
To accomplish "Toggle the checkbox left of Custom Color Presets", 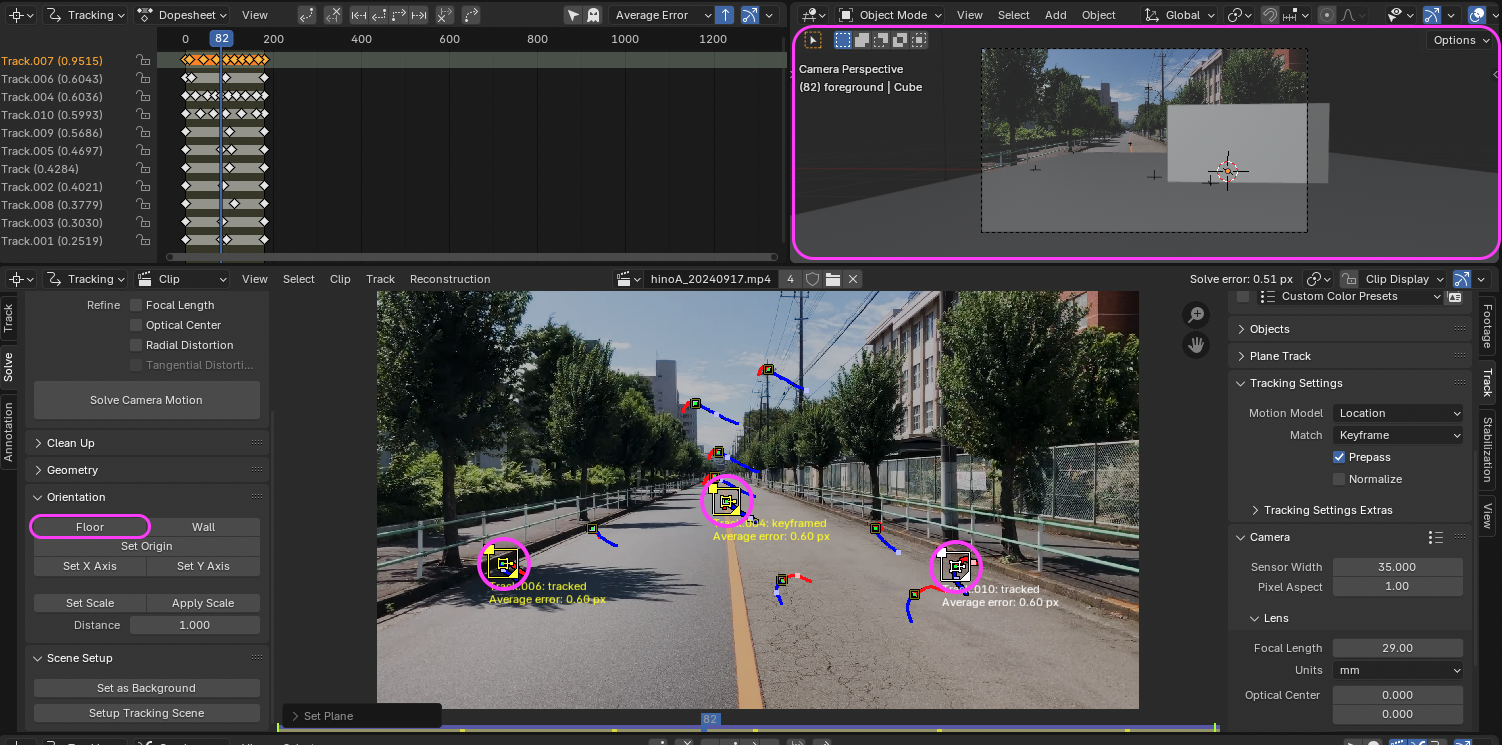I will click(1243, 296).
